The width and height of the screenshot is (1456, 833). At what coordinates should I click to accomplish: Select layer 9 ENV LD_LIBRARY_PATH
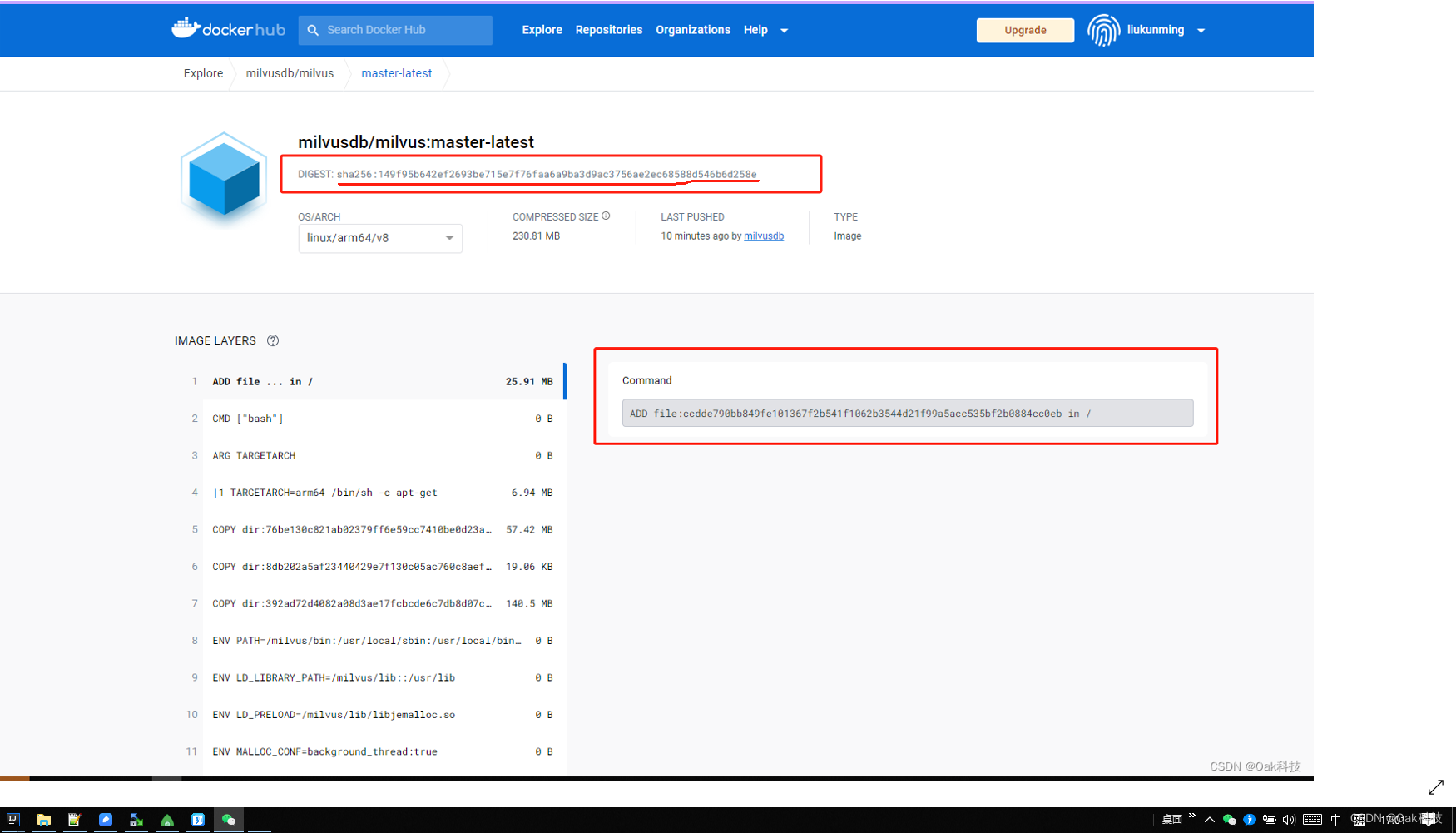370,678
